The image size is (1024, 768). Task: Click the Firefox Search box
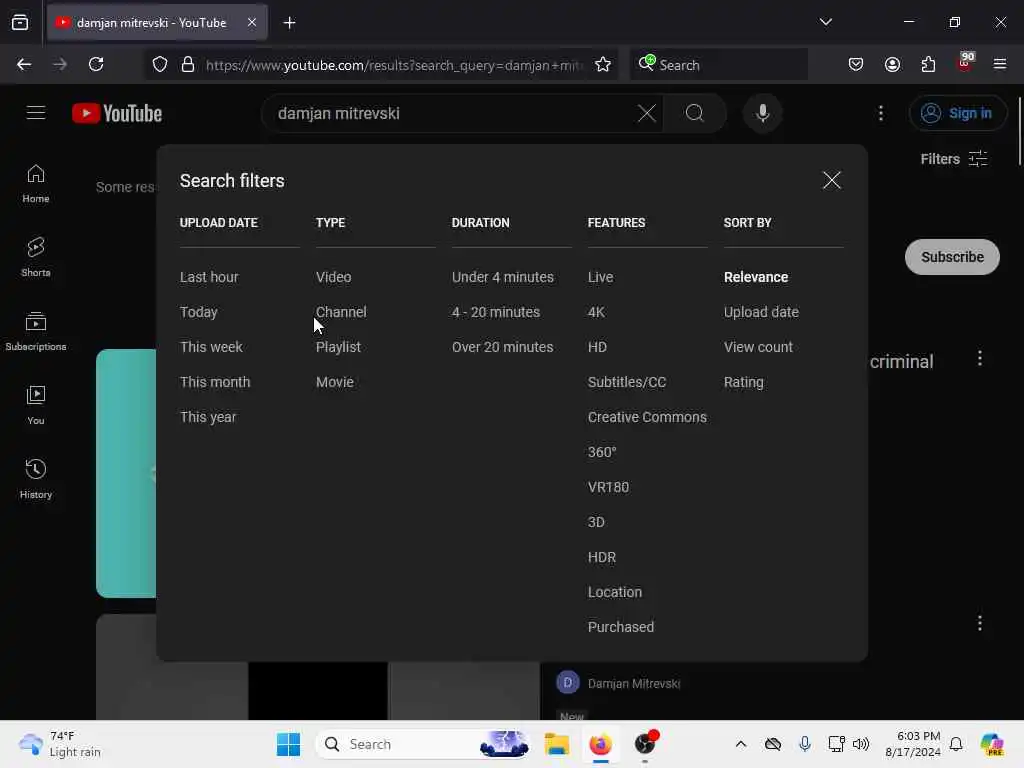click(719, 65)
